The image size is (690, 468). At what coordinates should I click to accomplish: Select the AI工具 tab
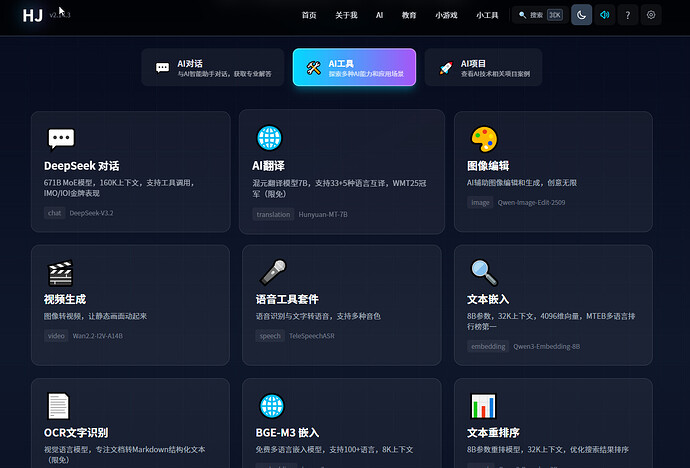(x=354, y=67)
